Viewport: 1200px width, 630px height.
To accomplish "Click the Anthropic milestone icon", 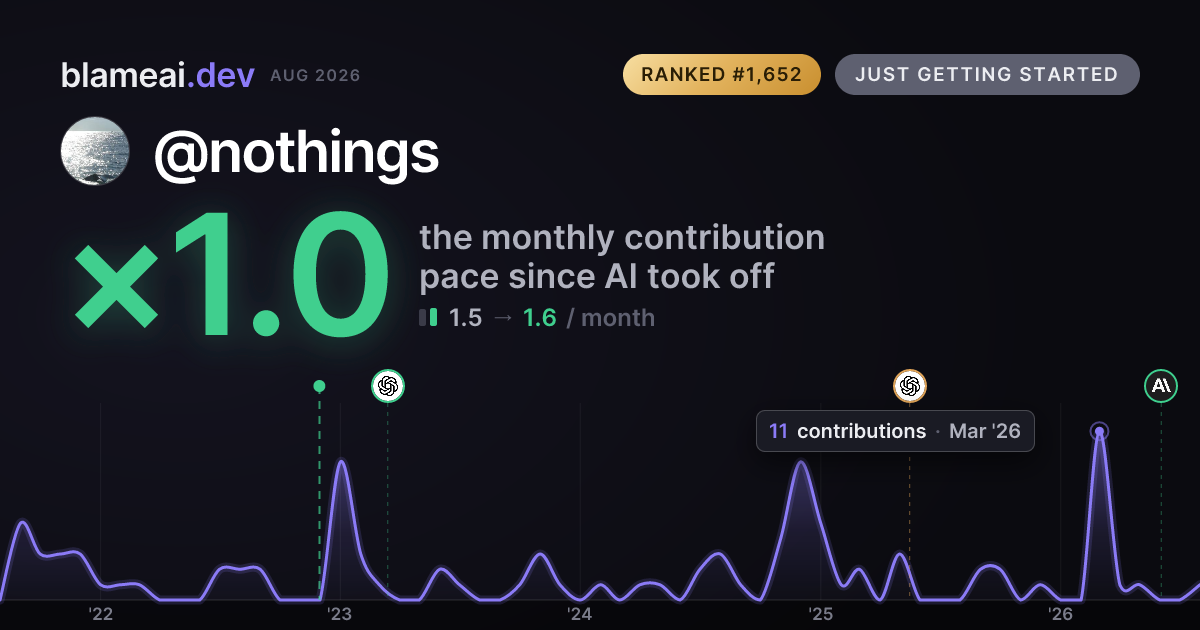I will [x=1161, y=385].
